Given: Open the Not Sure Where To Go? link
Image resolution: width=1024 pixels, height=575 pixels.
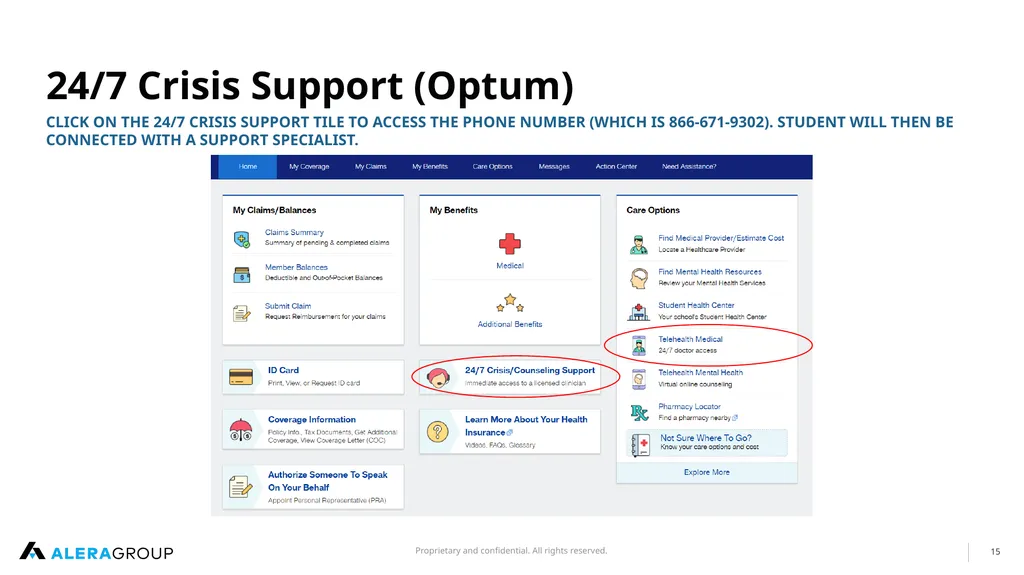Looking at the screenshot, I should coord(706,438).
